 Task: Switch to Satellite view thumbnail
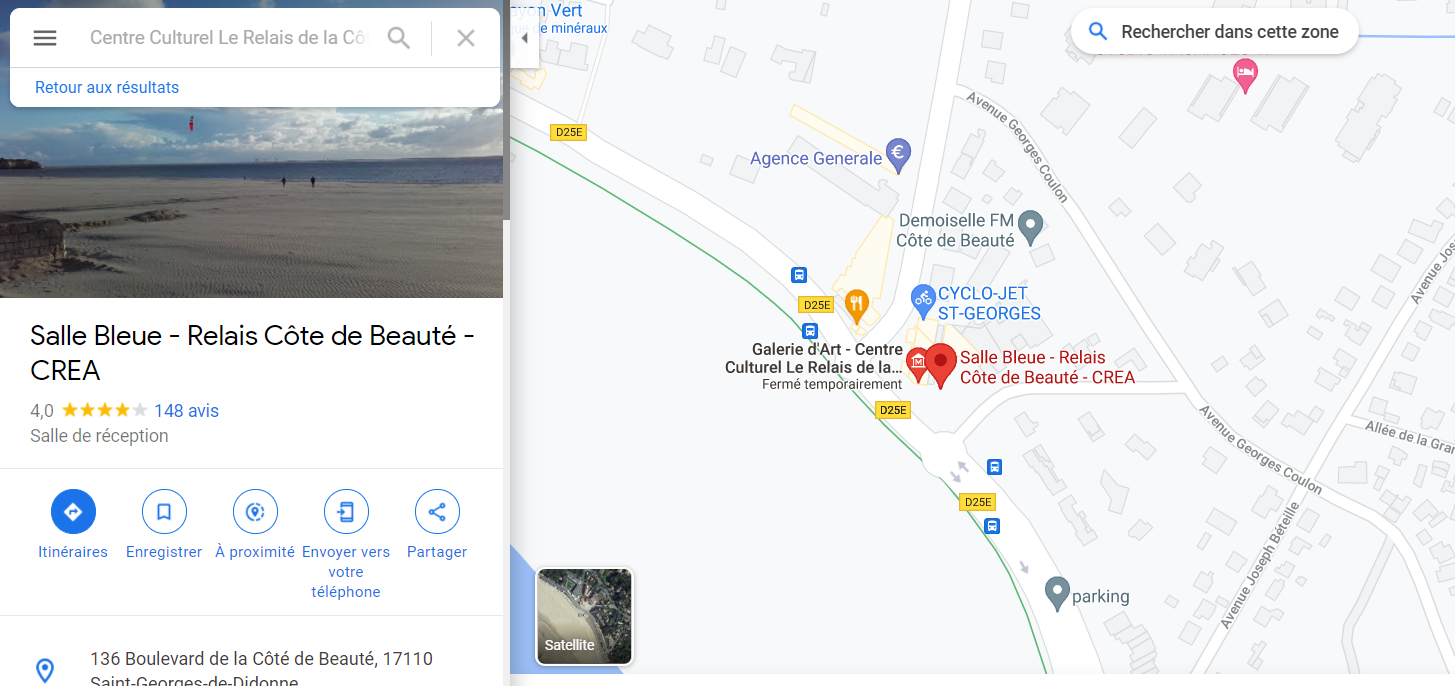(x=584, y=616)
